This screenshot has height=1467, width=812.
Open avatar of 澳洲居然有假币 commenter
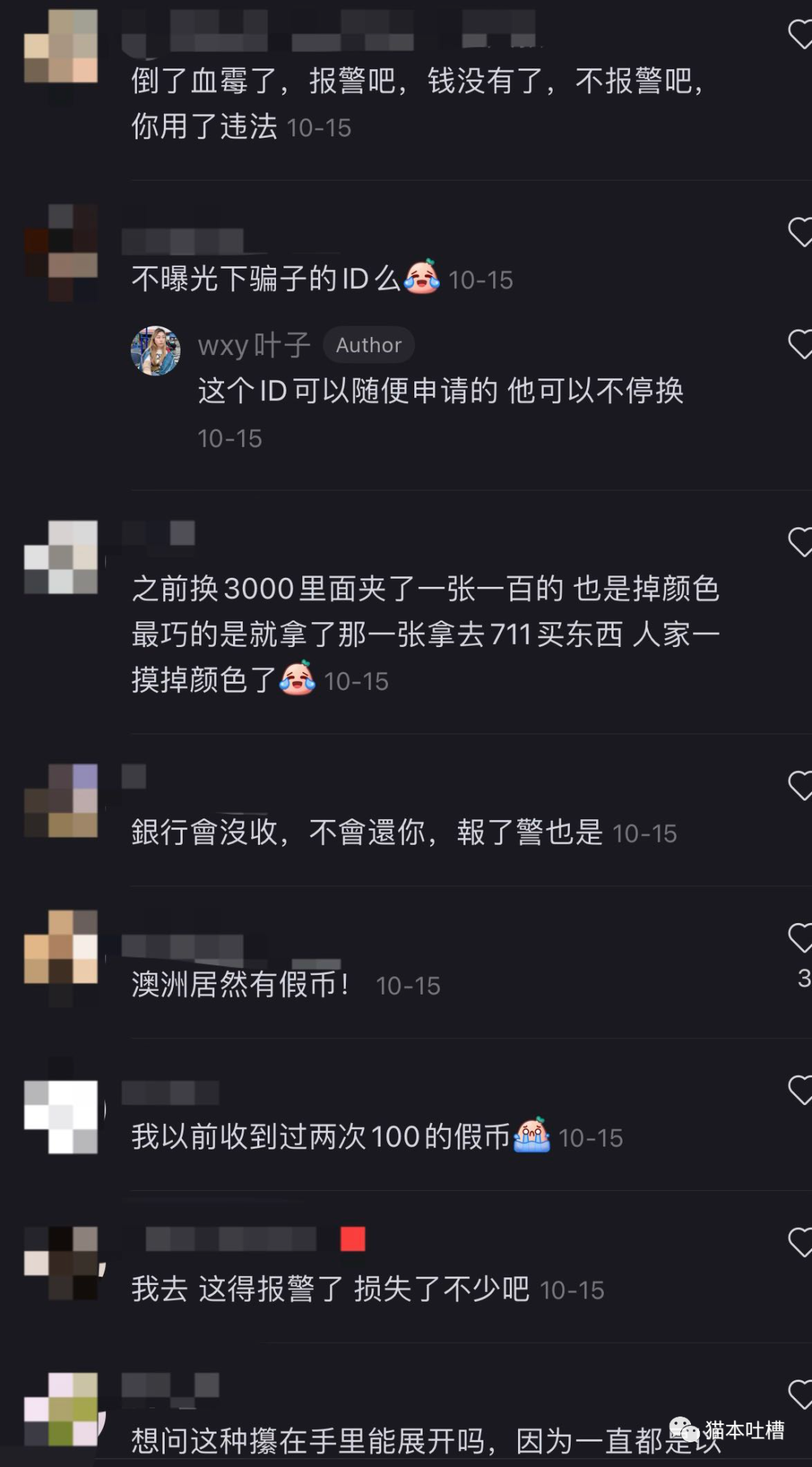61,946
